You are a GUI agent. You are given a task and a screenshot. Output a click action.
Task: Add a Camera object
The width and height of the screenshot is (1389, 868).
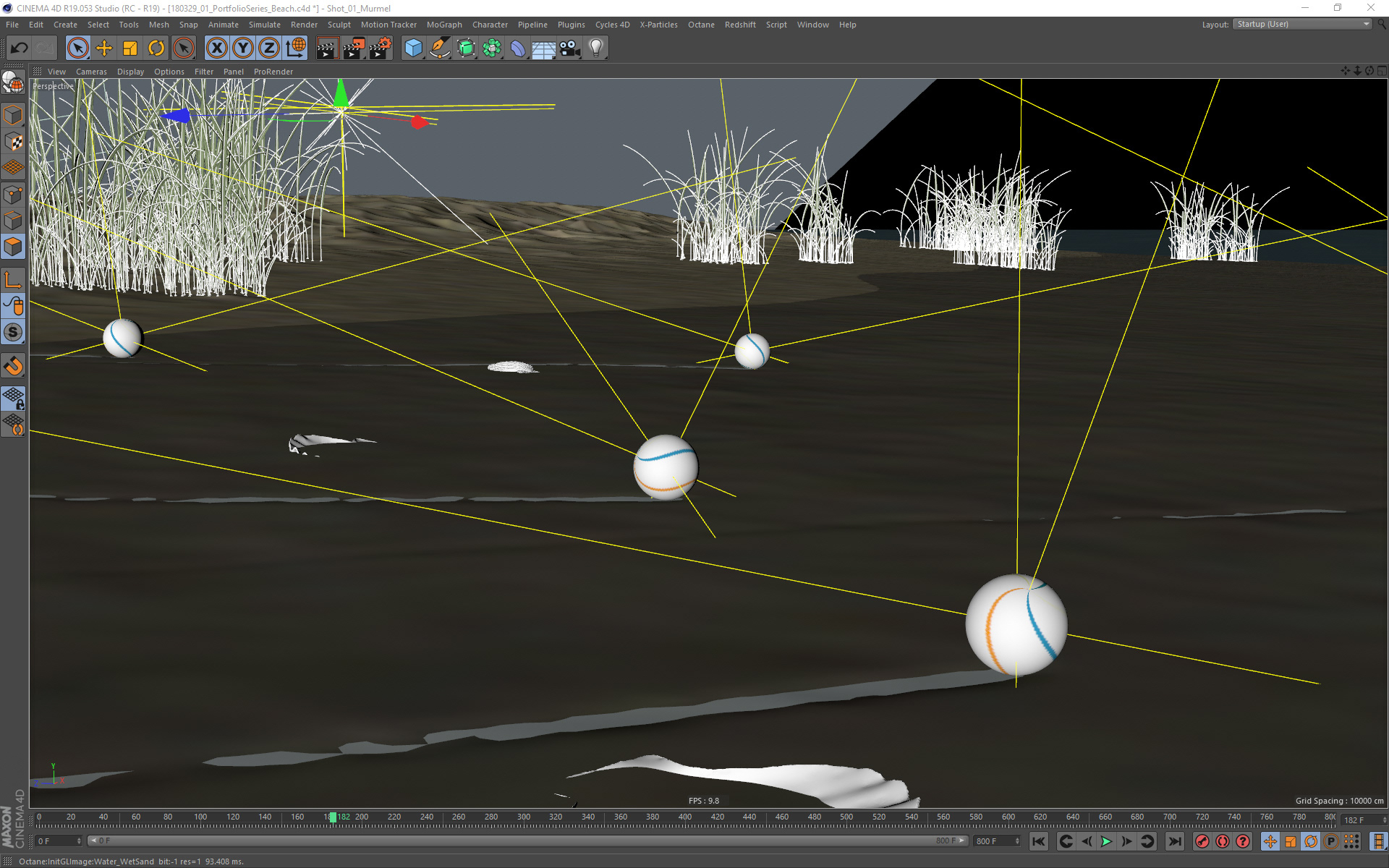569,48
